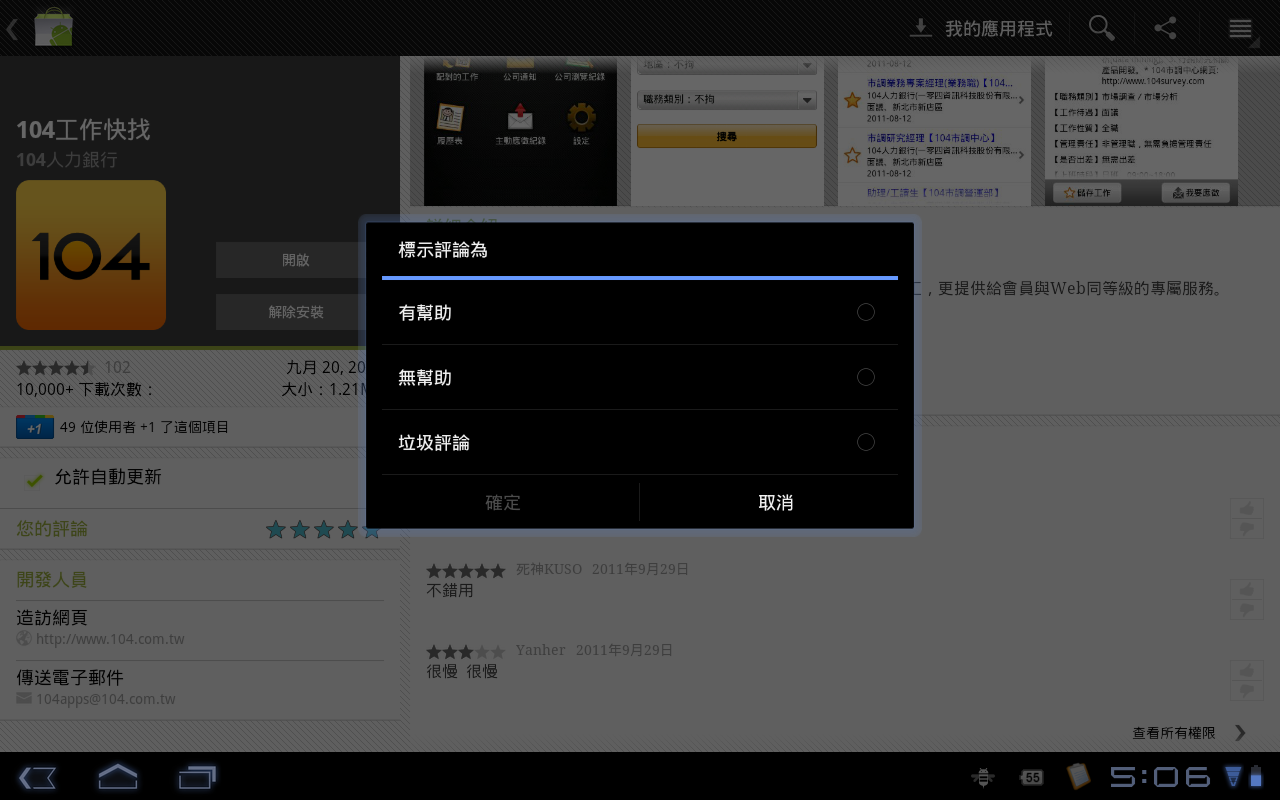
Task: Tap the 5:06 clock in status bar
Action: 1160,777
